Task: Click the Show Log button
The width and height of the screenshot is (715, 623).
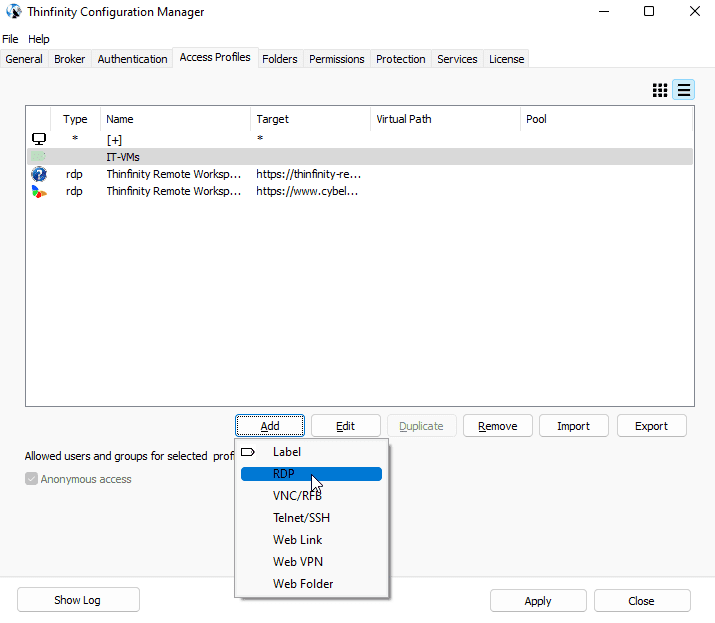Action: pos(78,600)
